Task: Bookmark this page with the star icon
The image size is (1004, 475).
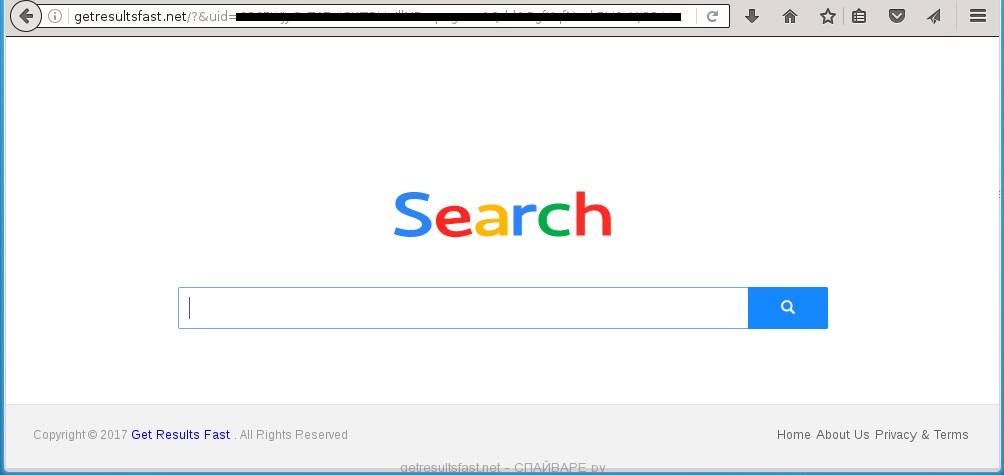Action: [828, 17]
